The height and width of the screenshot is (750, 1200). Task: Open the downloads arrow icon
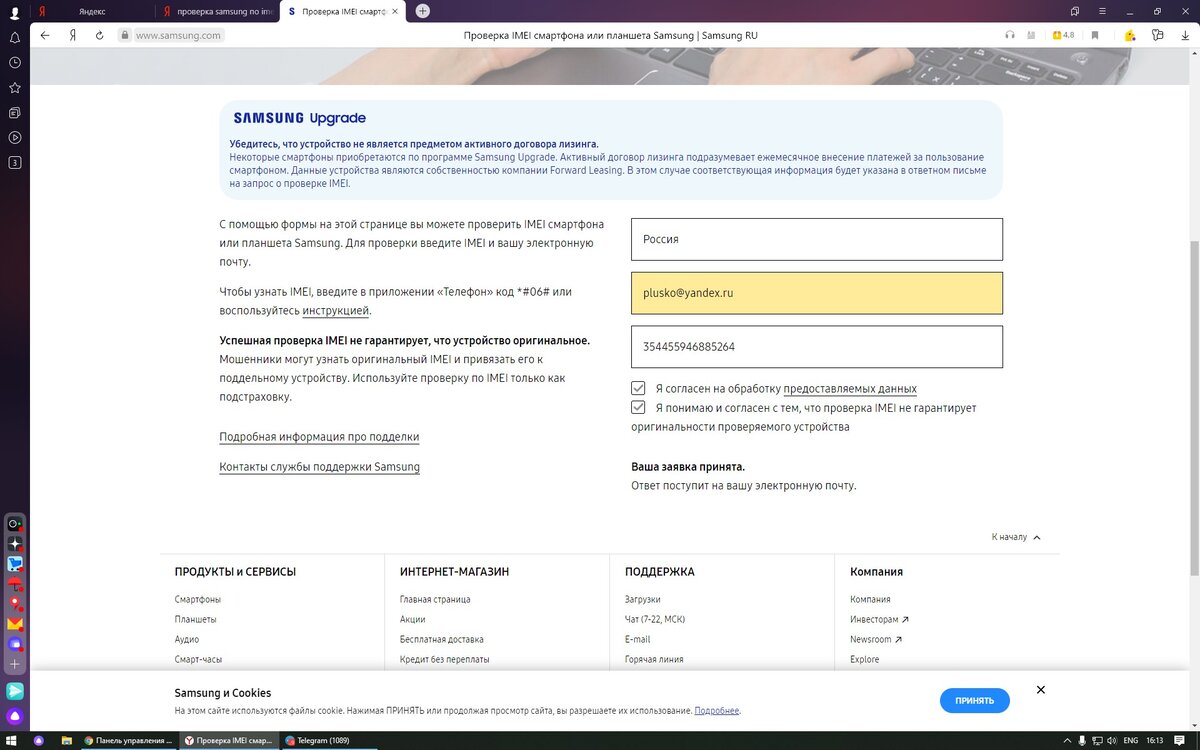[1185, 35]
